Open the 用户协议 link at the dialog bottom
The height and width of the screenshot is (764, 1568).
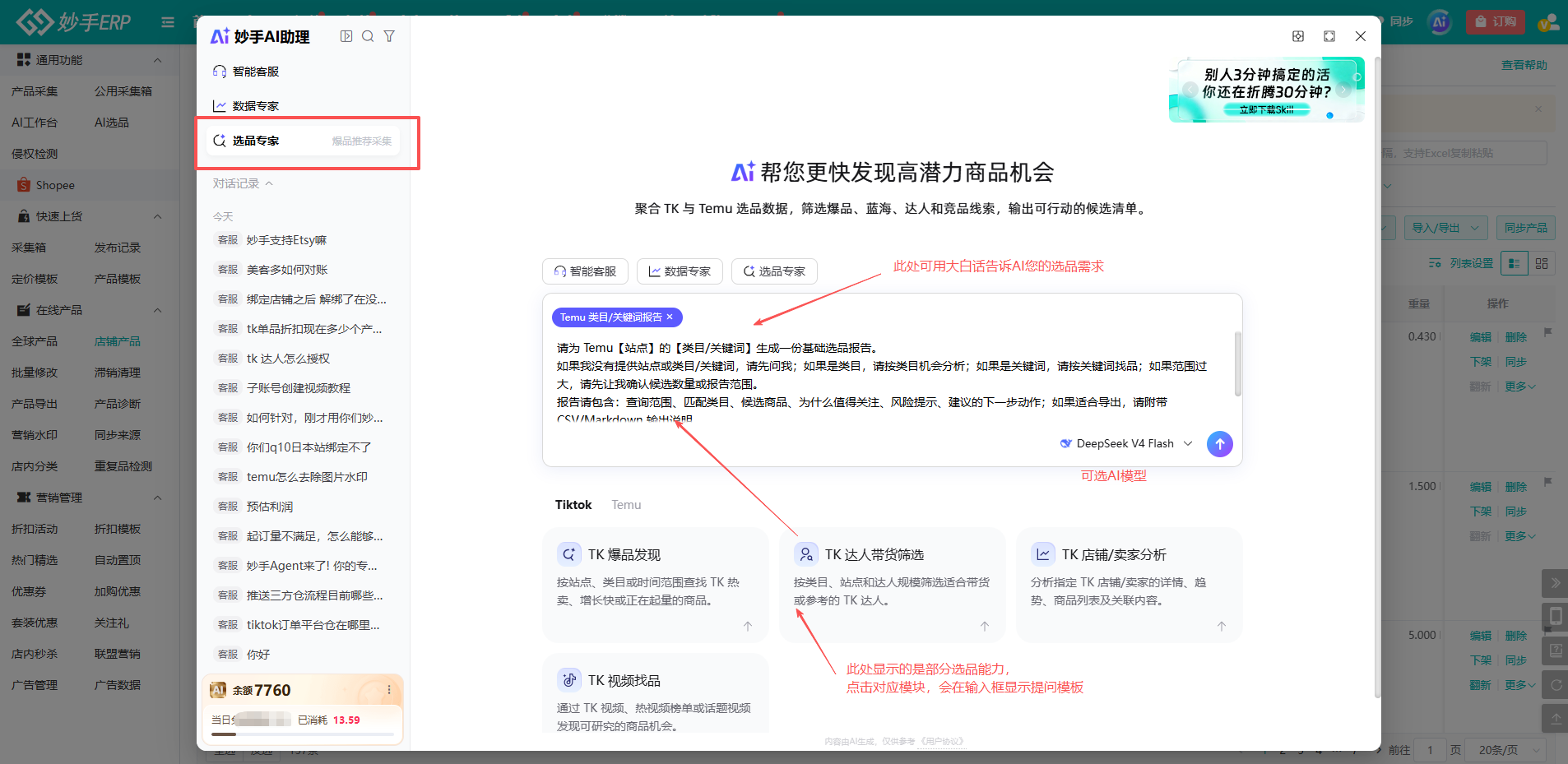(x=942, y=742)
